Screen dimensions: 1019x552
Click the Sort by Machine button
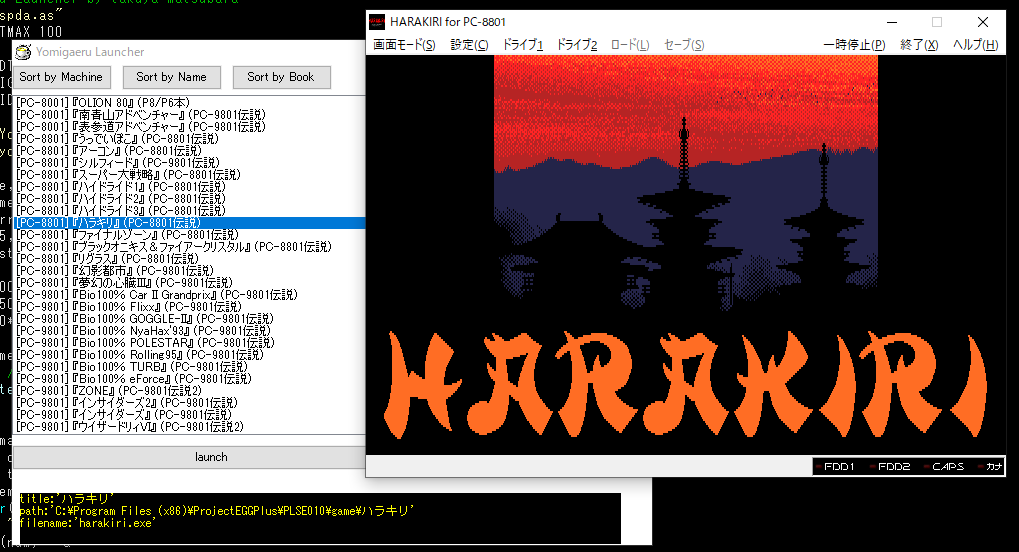pyautogui.click(x=61, y=77)
